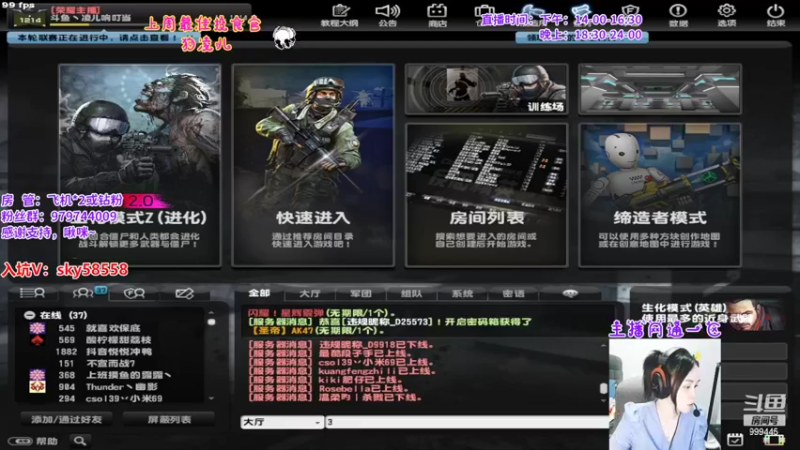Screen dimensions: 800x450
Task: Open the zombie mode Z (进化) card
Action: click(140, 165)
